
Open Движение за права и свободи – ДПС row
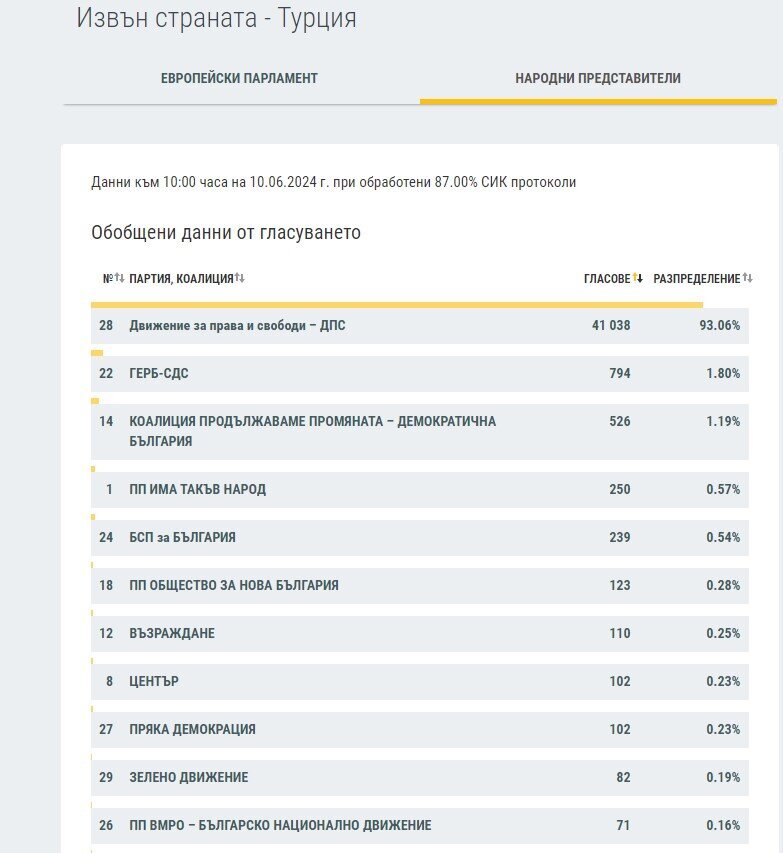point(420,326)
